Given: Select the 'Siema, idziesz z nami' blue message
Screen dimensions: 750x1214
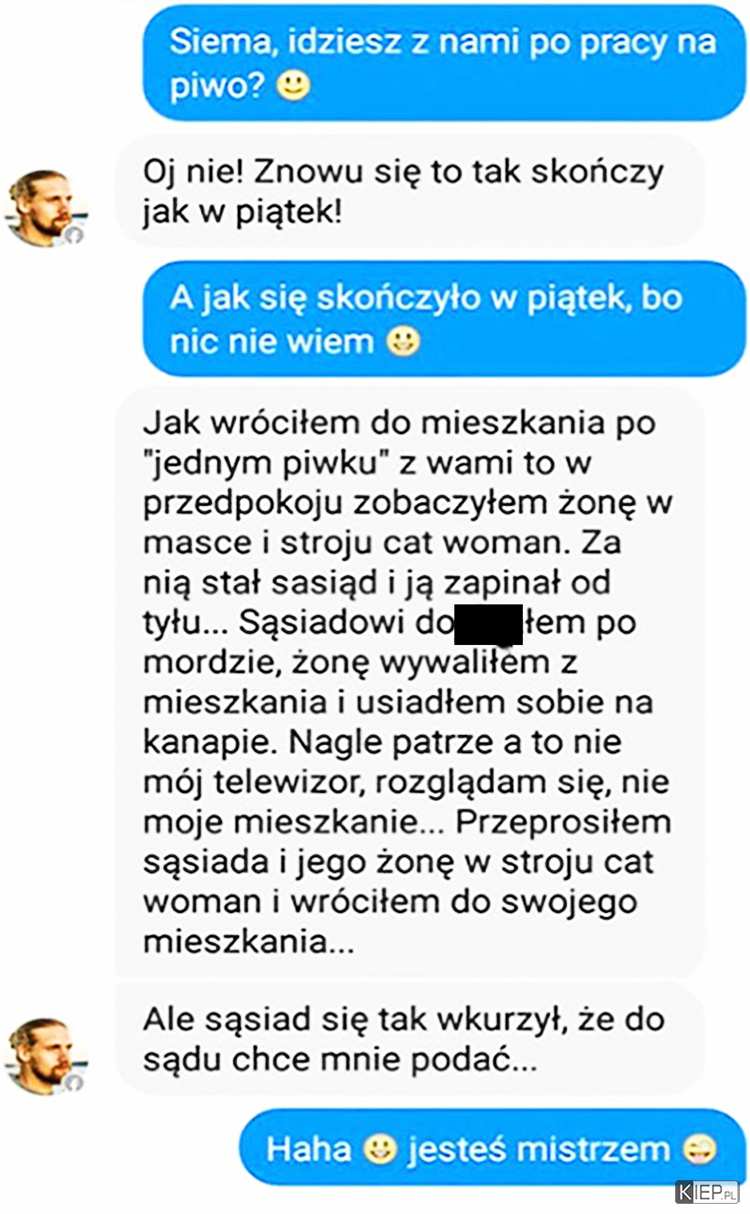Looking at the screenshot, I should tap(444, 63).
